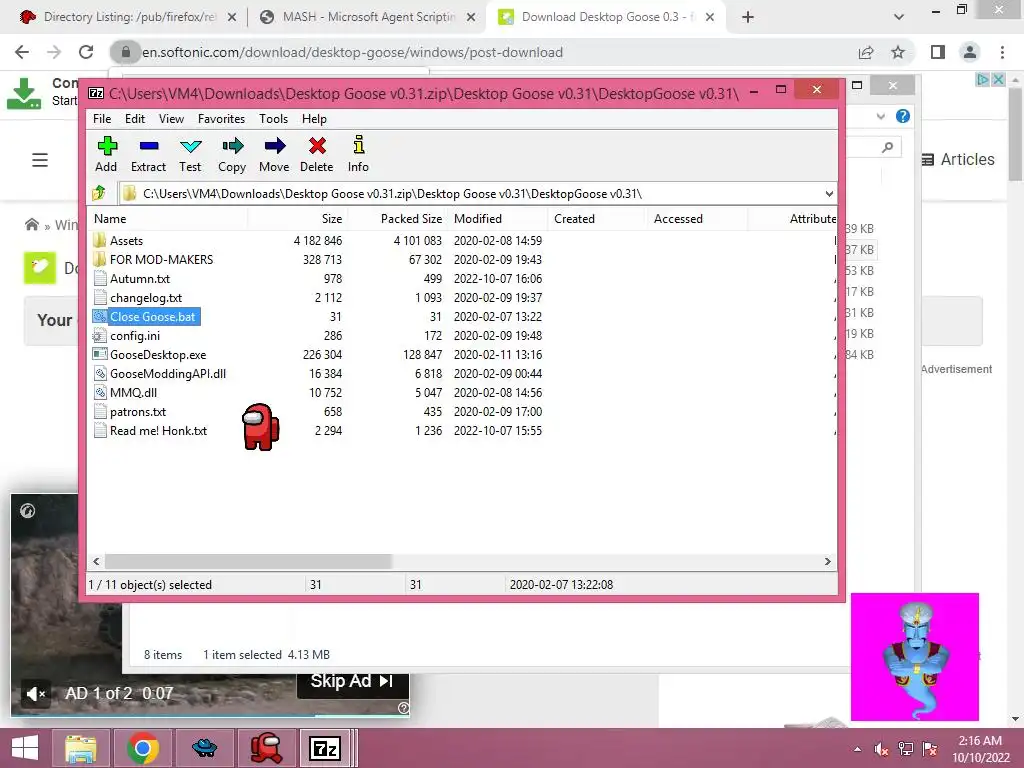
Task: Switch to the MASH Microsoft Agent tab
Action: point(367,17)
